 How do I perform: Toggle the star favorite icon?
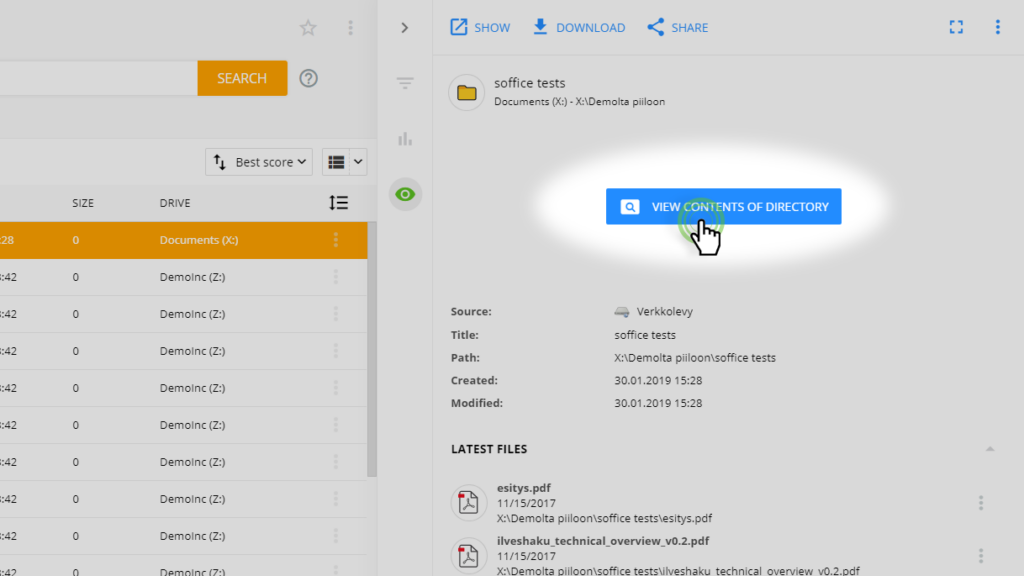(307, 27)
